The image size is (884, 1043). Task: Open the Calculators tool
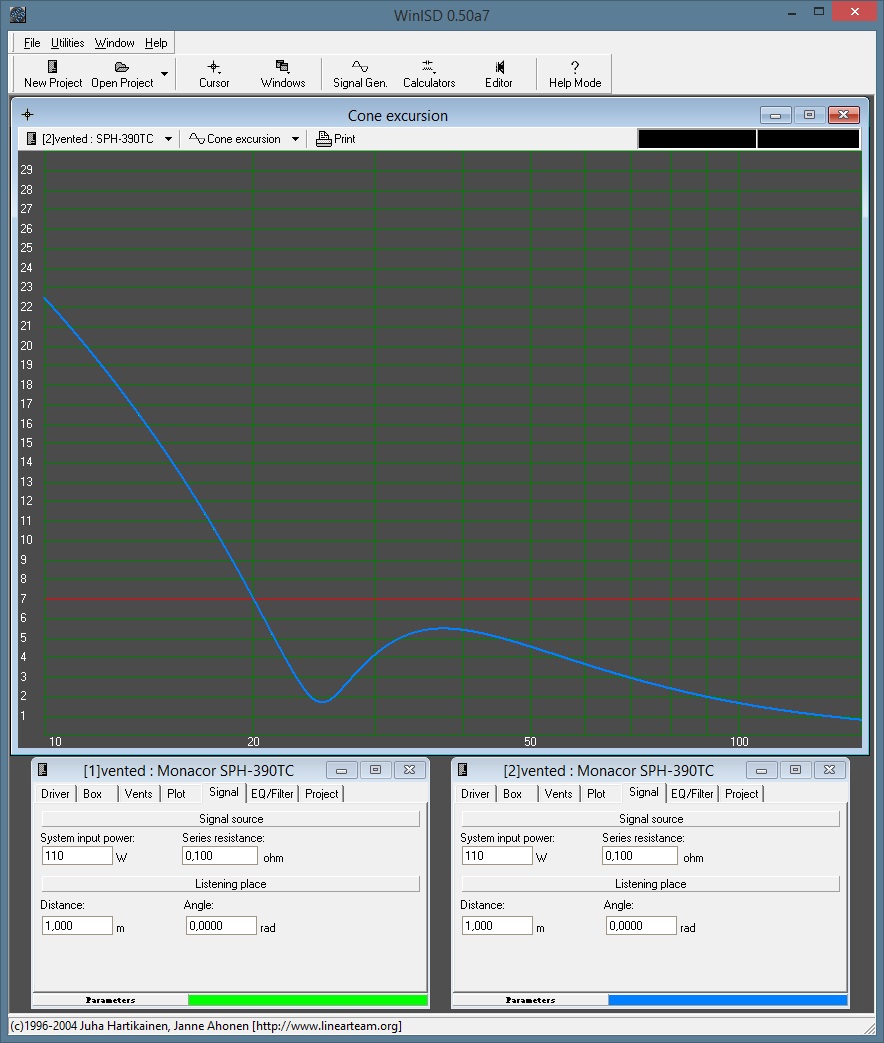[428, 67]
